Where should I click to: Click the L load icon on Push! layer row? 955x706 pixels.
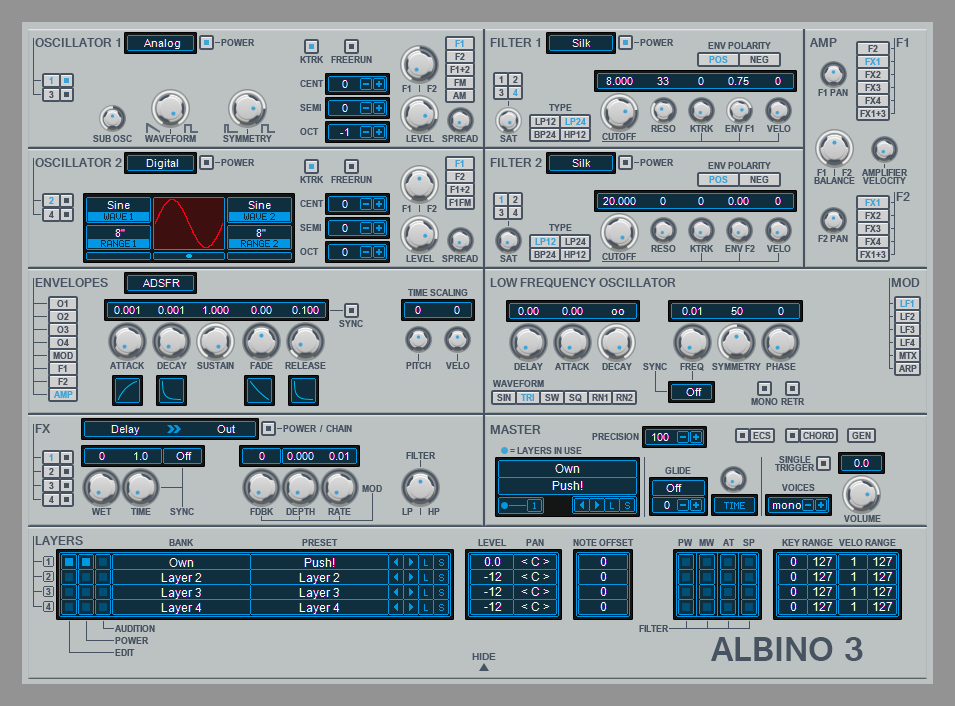point(426,562)
